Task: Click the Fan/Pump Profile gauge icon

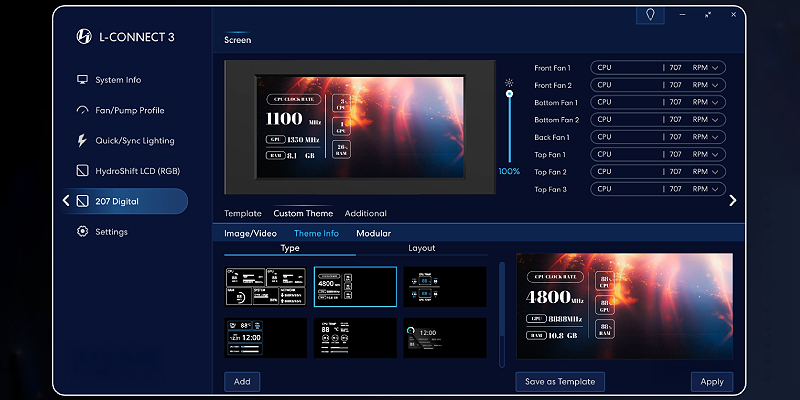Action: click(82, 110)
